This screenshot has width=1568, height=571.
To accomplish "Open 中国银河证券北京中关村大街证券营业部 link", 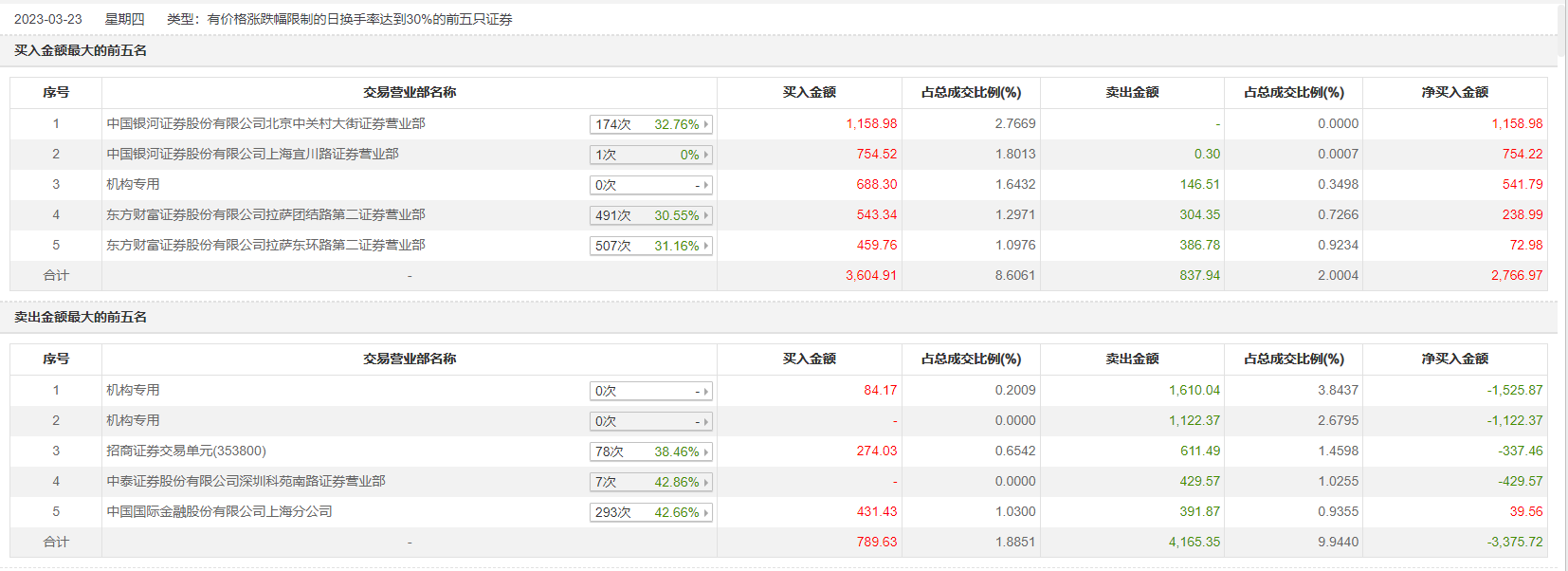I will point(265,123).
